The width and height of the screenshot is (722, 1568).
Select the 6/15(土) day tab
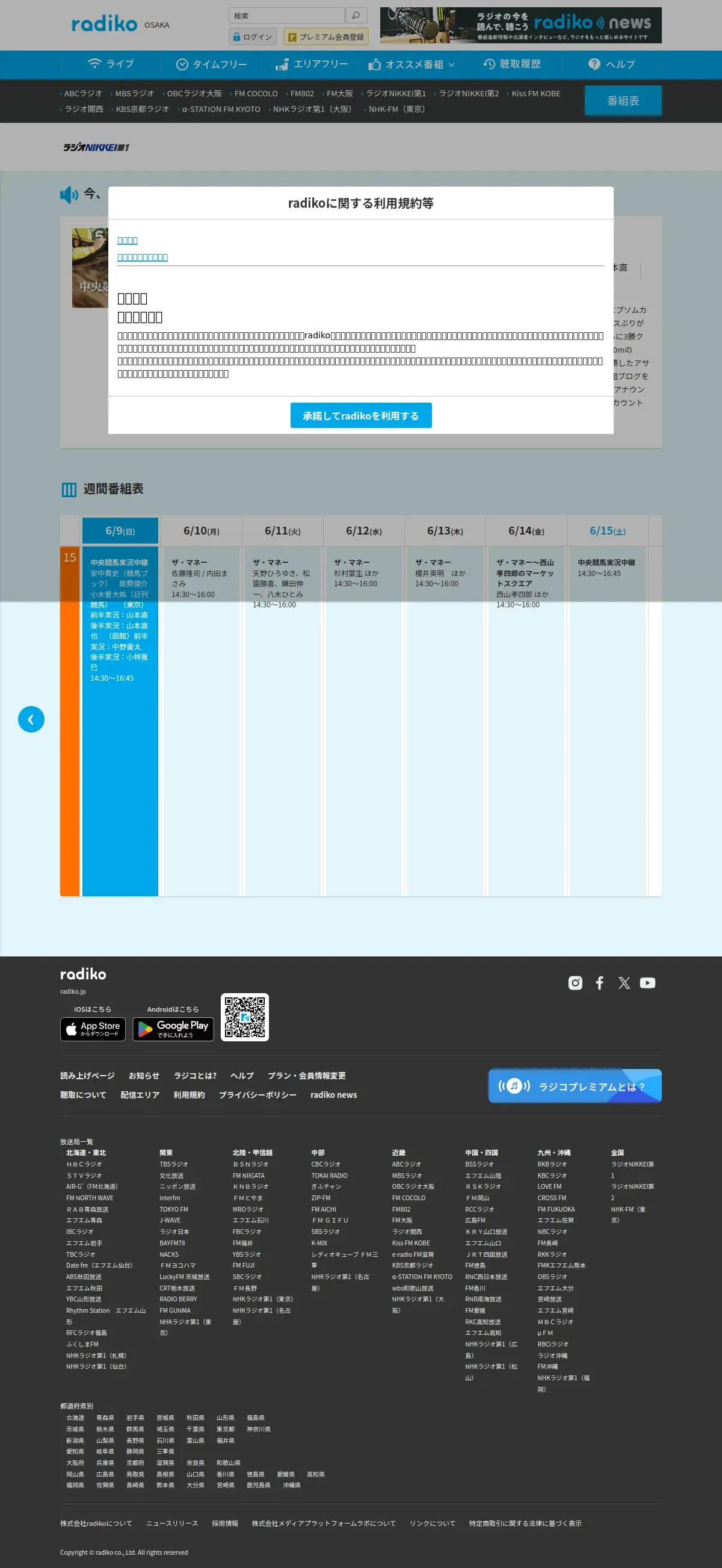[607, 531]
